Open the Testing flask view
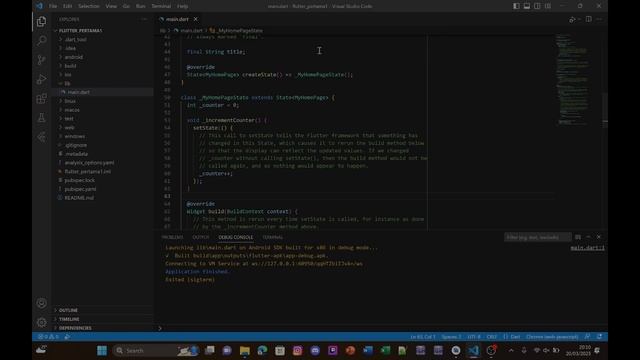The image size is (640, 360). [41, 118]
